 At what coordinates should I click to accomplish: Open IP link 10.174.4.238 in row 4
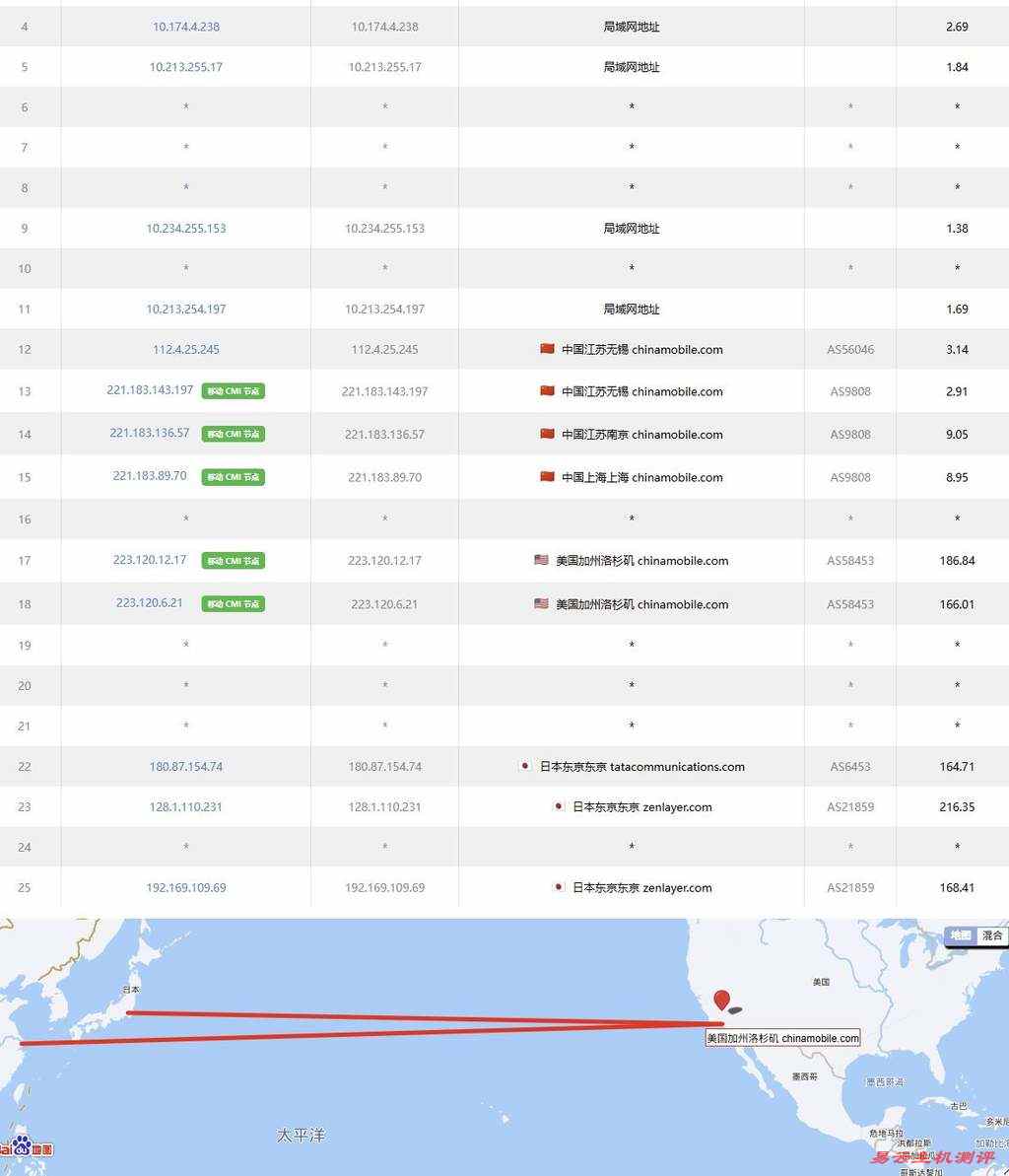tap(186, 27)
